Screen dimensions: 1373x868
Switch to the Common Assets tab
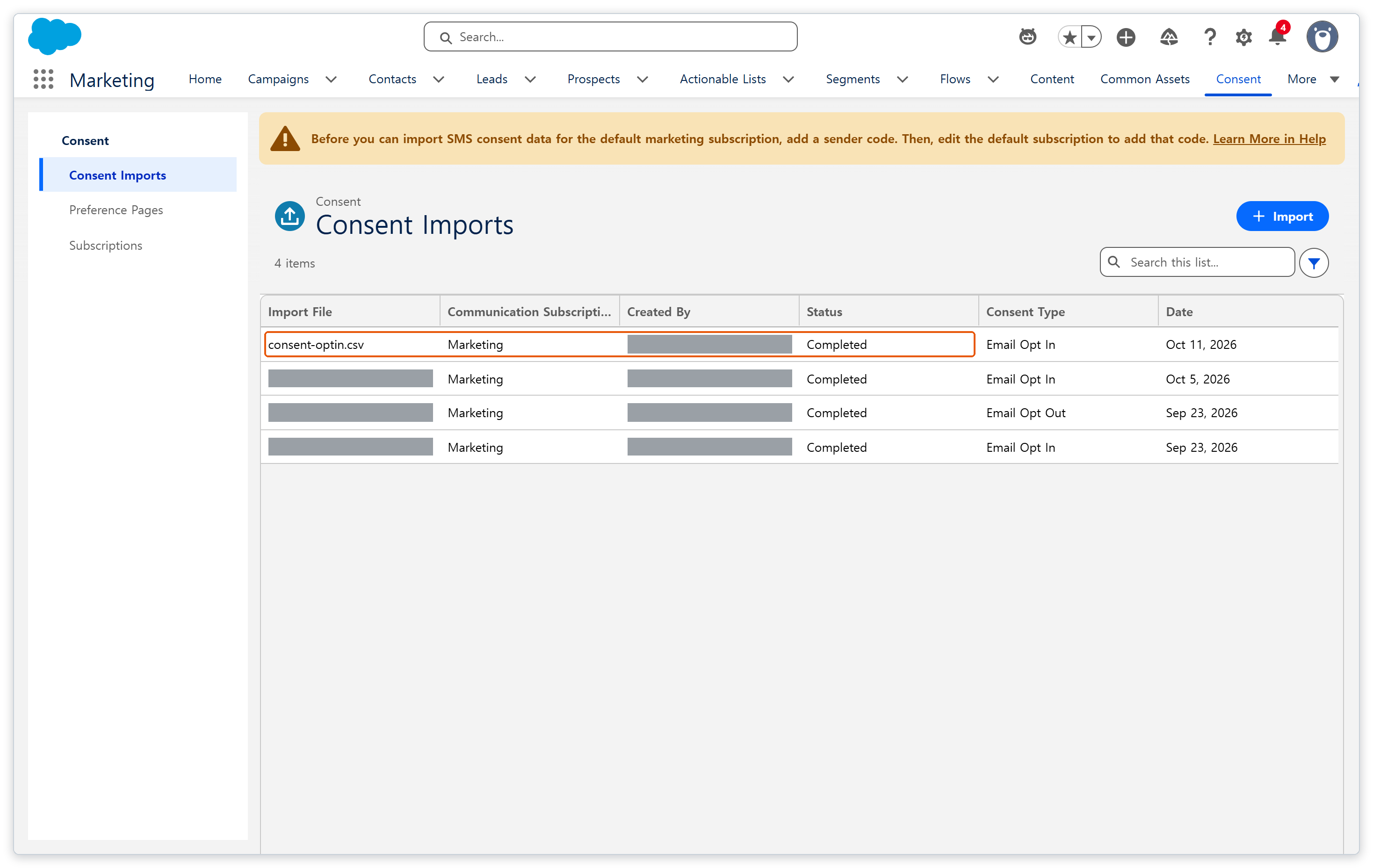[1145, 80]
